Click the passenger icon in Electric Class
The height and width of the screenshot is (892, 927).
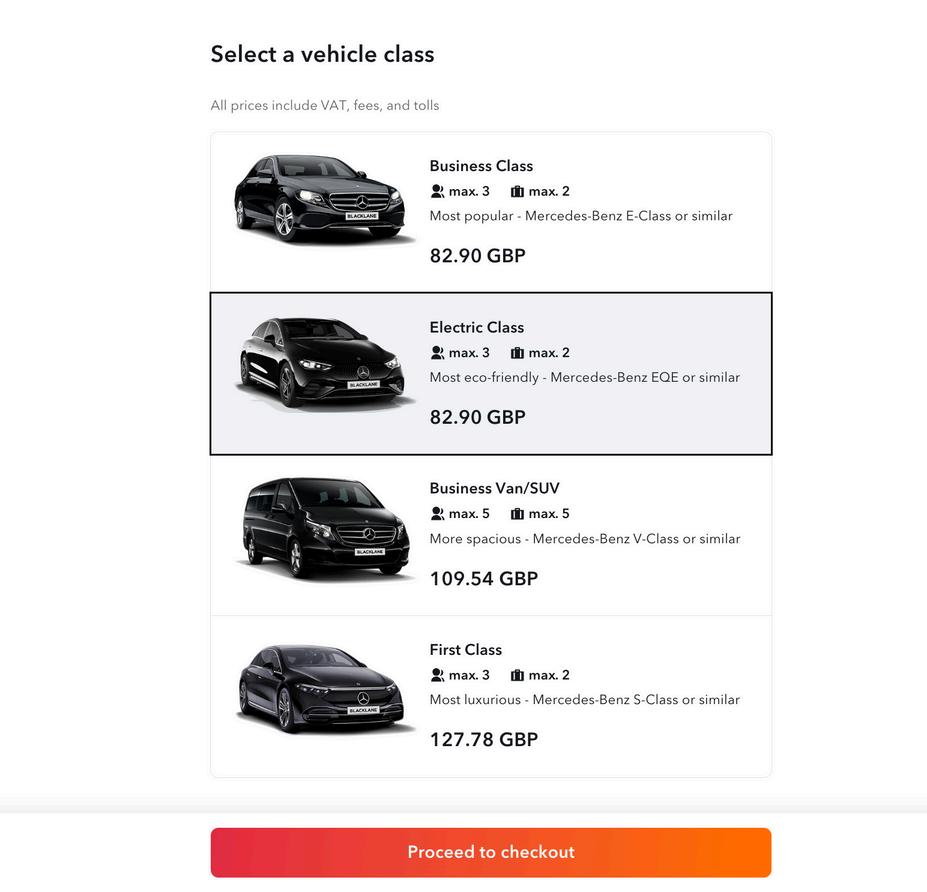coord(437,353)
